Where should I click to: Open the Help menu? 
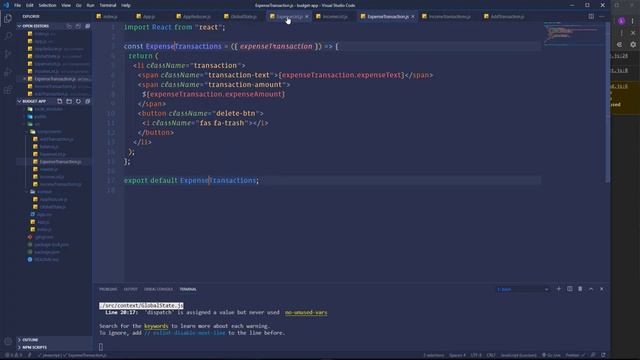[126, 5]
